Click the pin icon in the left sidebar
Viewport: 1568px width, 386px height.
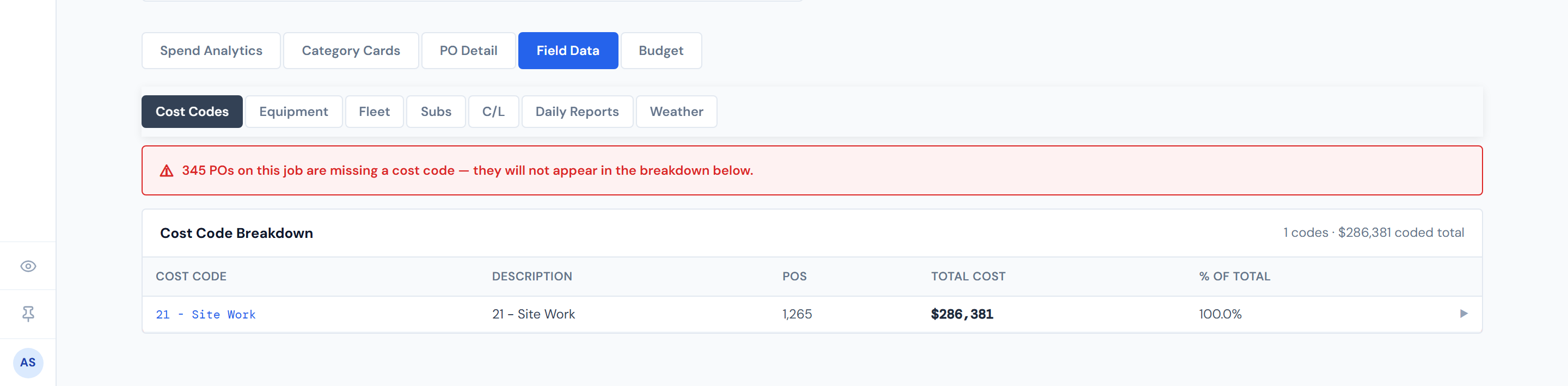(28, 314)
